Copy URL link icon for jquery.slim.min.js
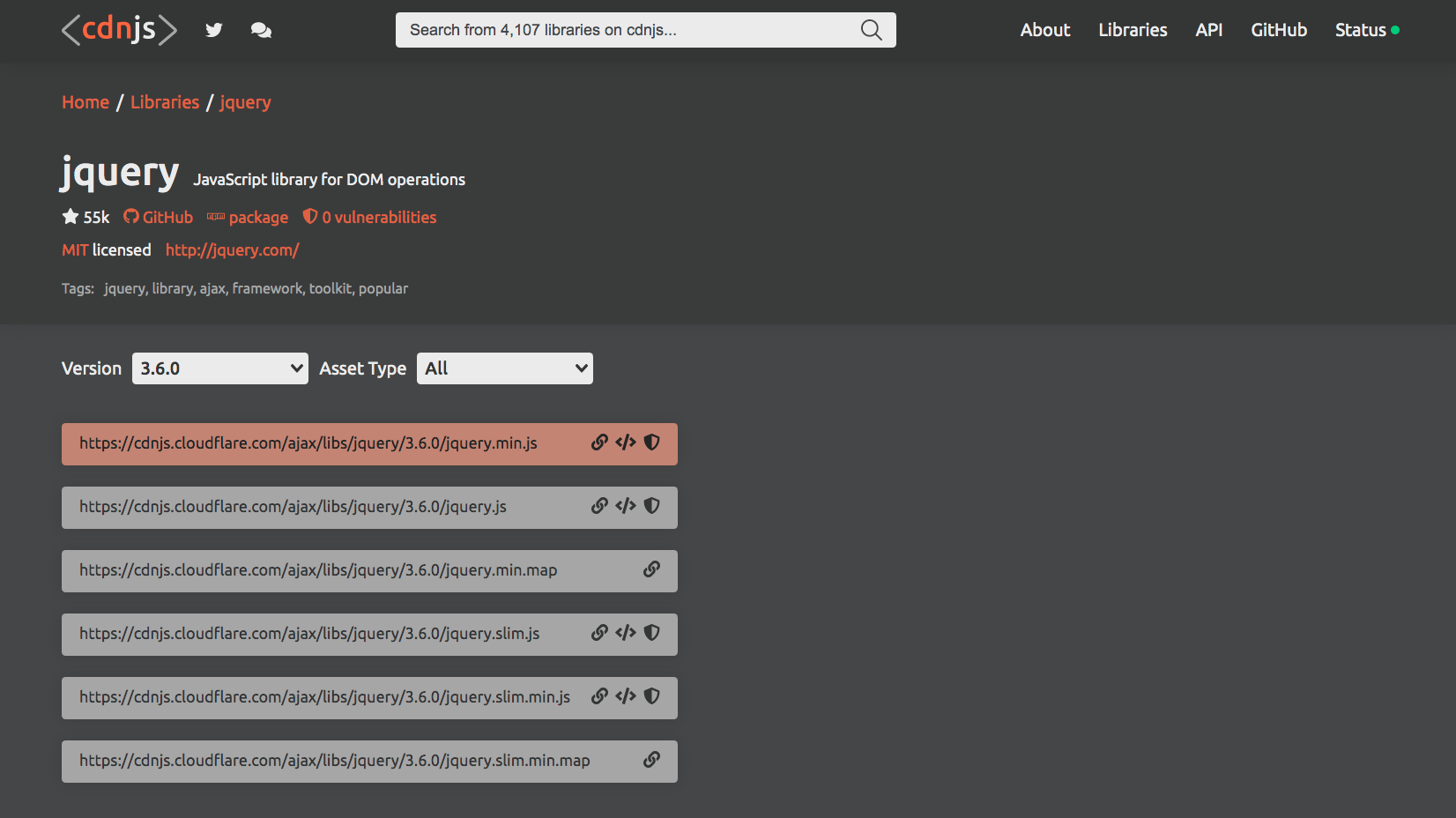Viewport: 1456px width, 818px height. click(x=599, y=696)
